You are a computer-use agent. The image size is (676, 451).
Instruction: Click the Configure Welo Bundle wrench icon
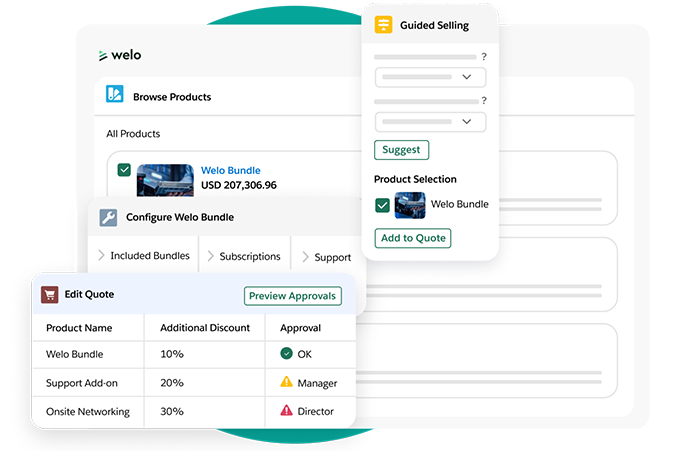click(x=108, y=217)
